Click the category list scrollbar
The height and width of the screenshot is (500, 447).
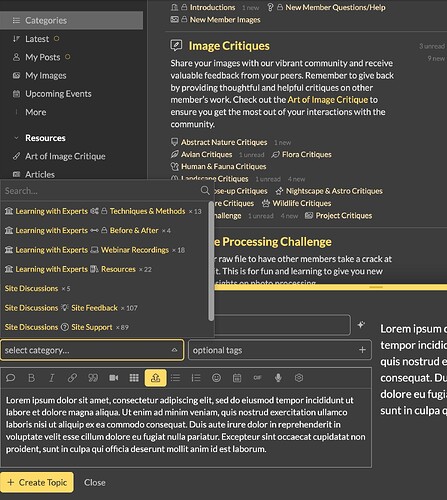tap(211, 261)
